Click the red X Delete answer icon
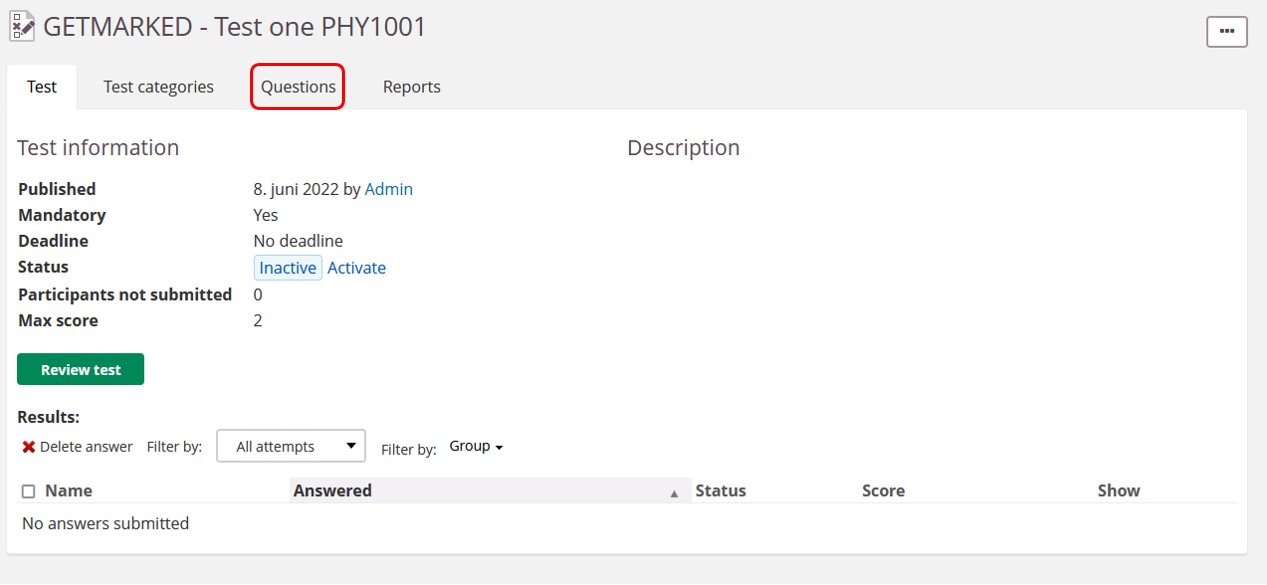 click(x=29, y=447)
